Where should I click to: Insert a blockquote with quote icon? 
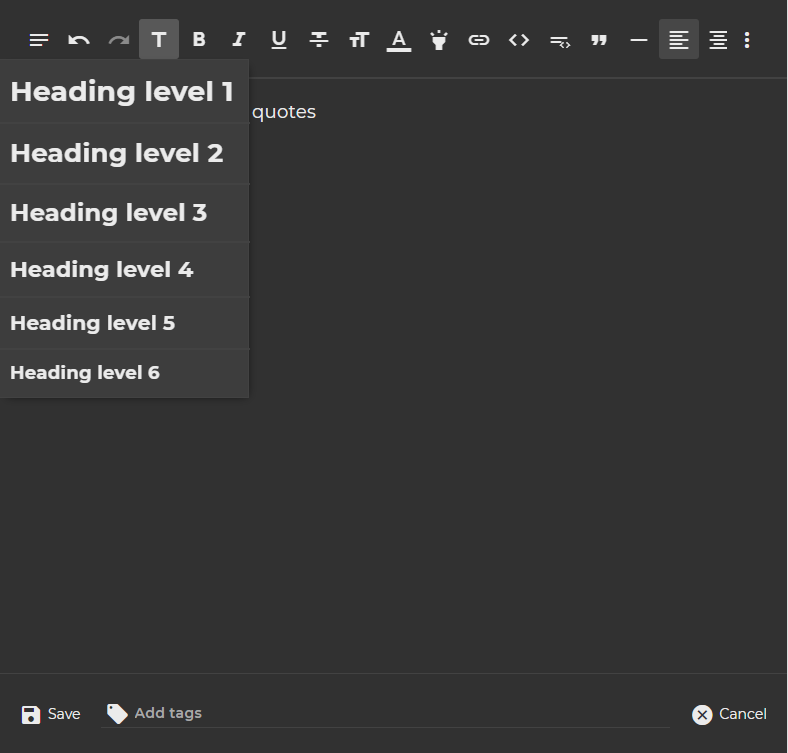(599, 40)
